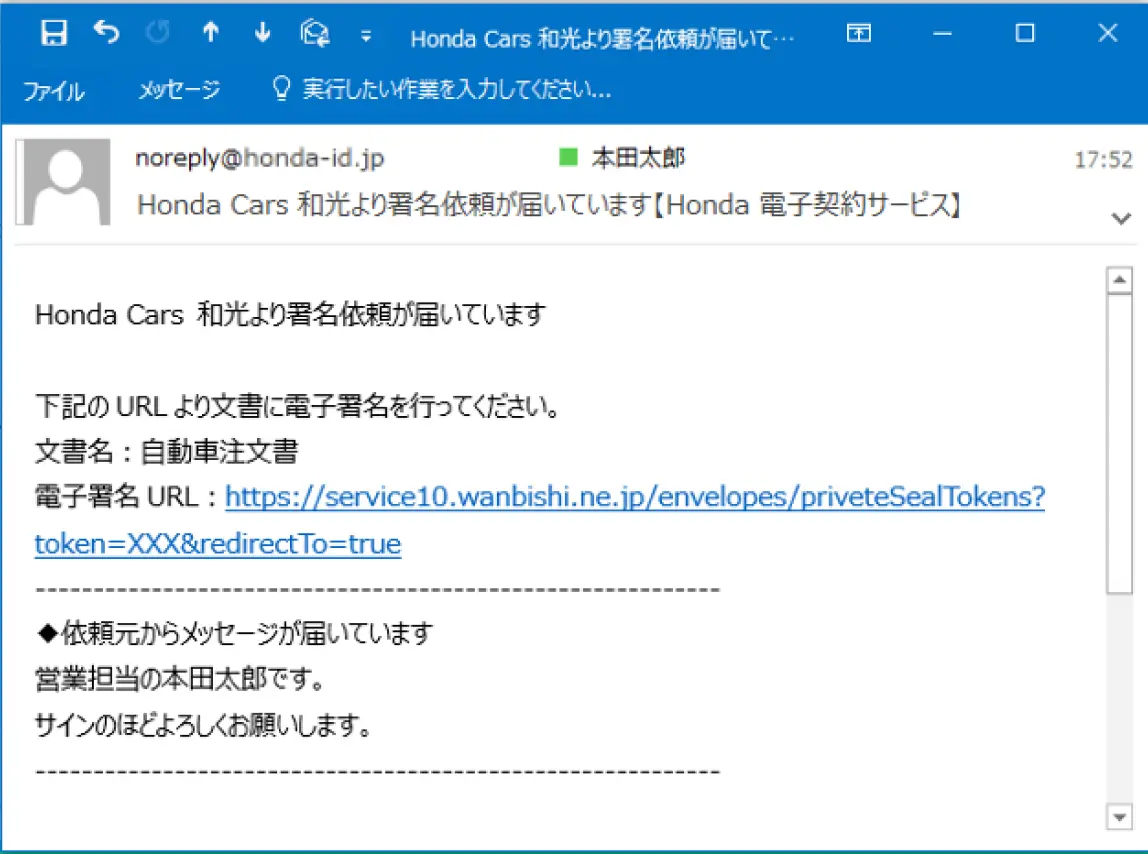The width and height of the screenshot is (1148, 854).
Task: Click the Save icon in the title bar
Action: (53, 33)
